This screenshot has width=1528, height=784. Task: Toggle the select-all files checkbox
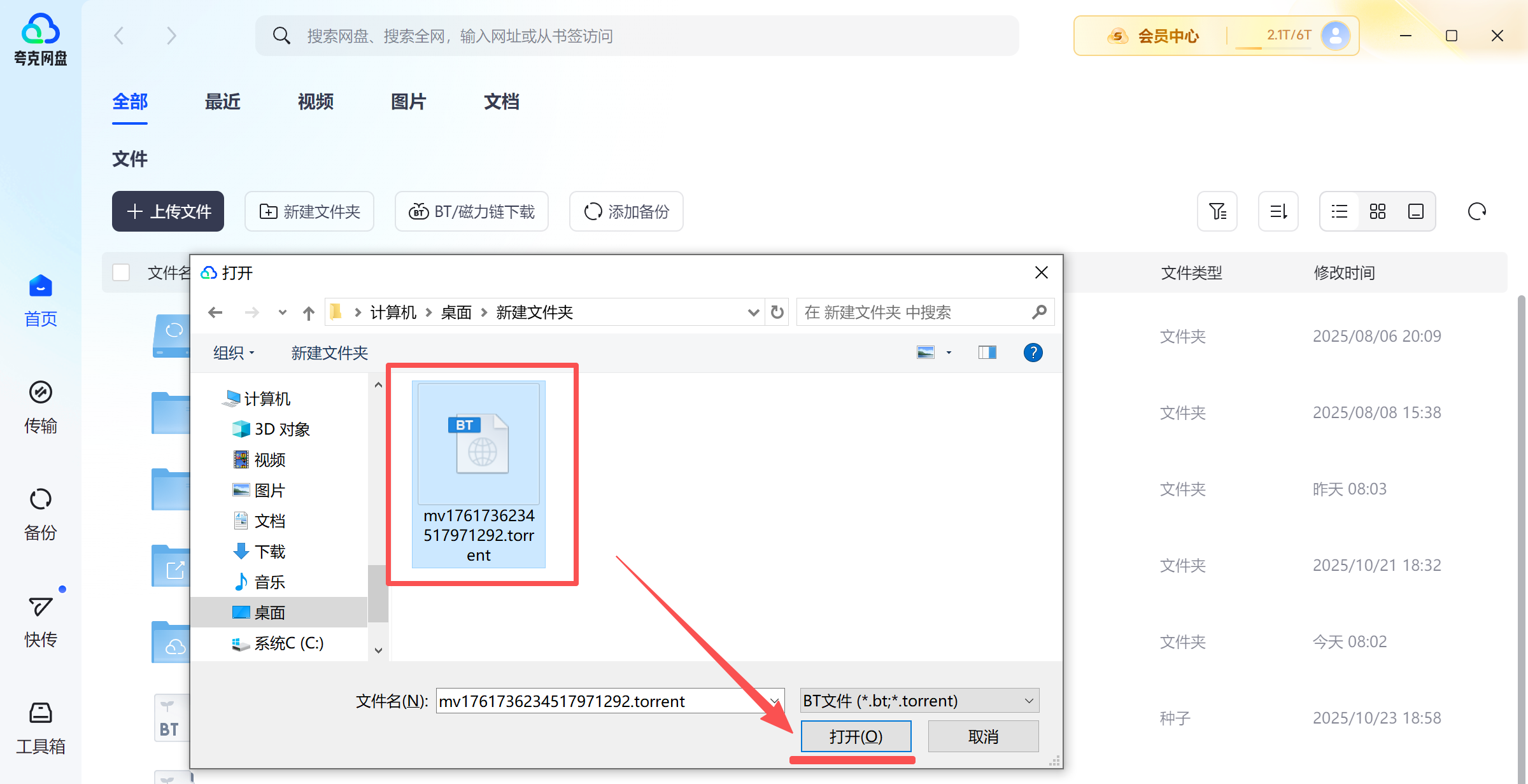(121, 272)
